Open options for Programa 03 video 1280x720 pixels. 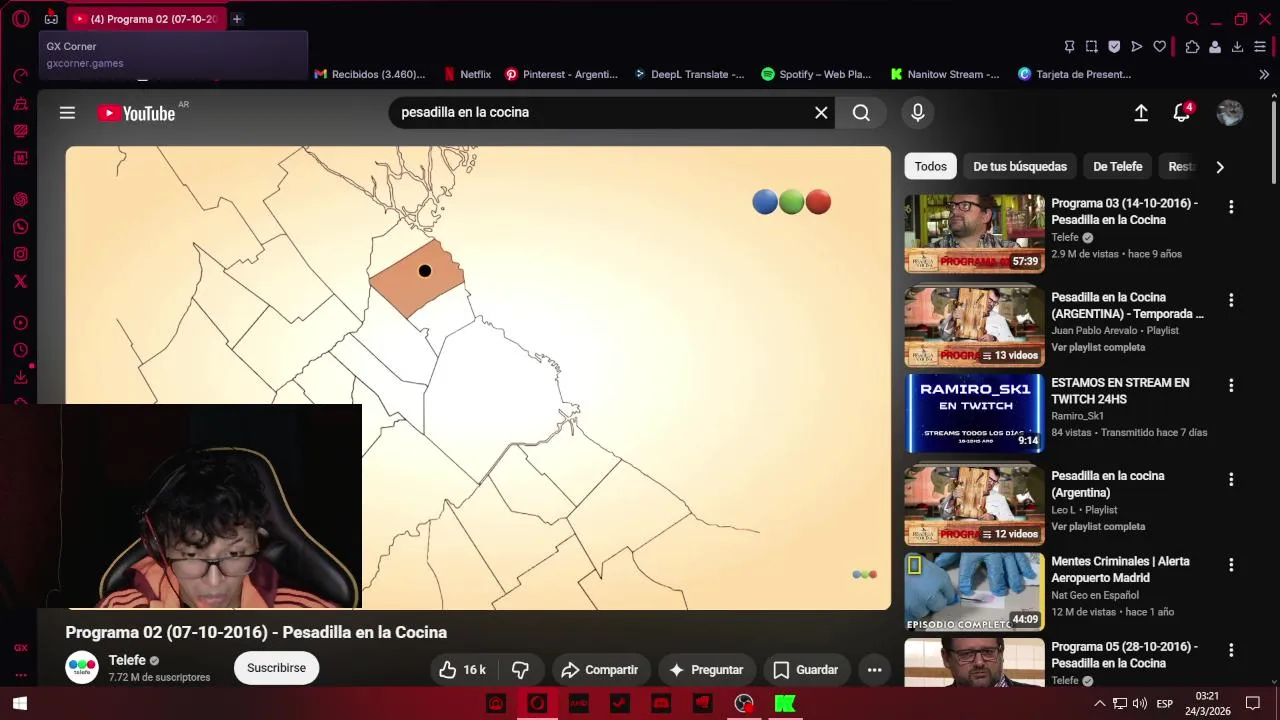click(1231, 207)
